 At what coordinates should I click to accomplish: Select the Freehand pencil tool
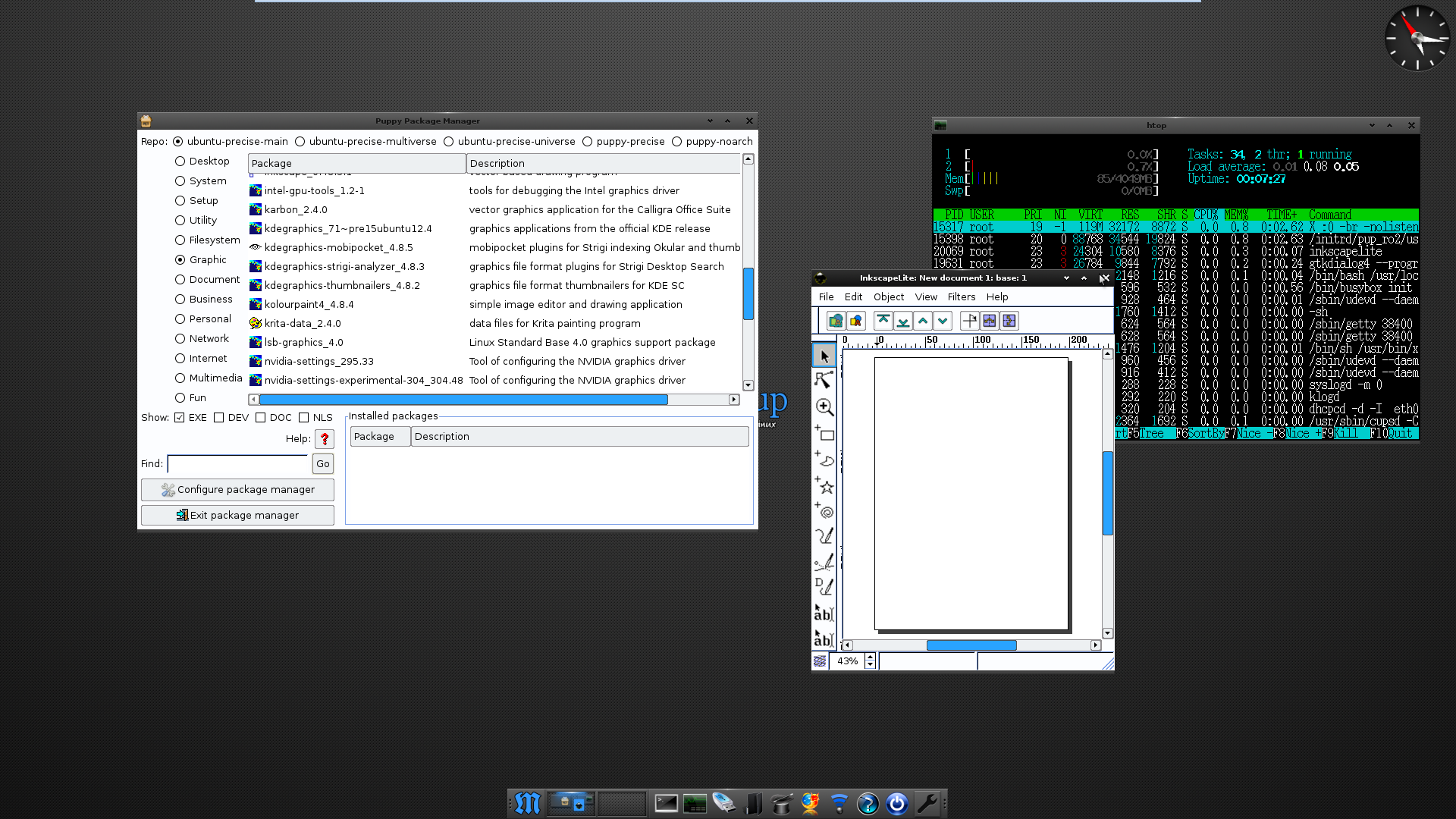point(824,536)
